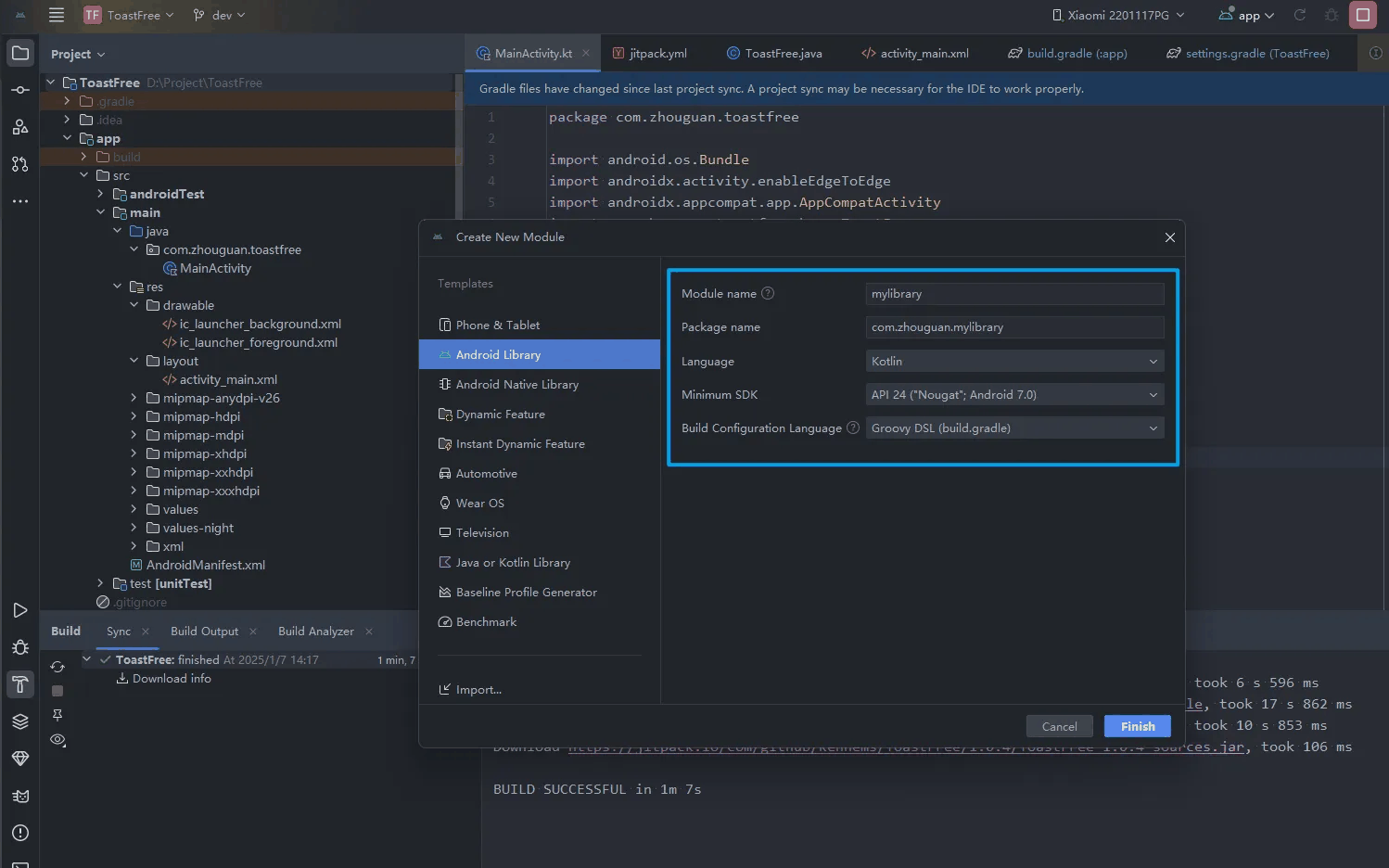
Task: Close the MainActivity.kt editor tab
Action: [586, 53]
